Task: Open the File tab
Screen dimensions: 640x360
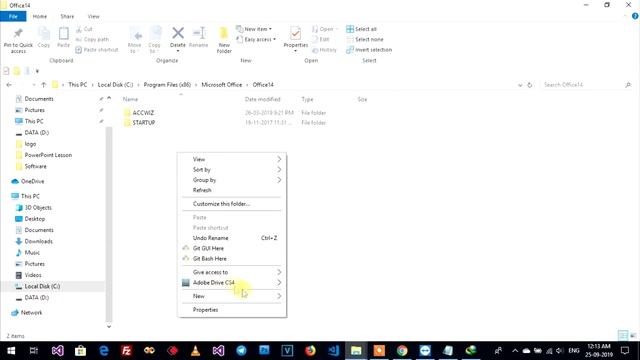Action: tap(13, 16)
